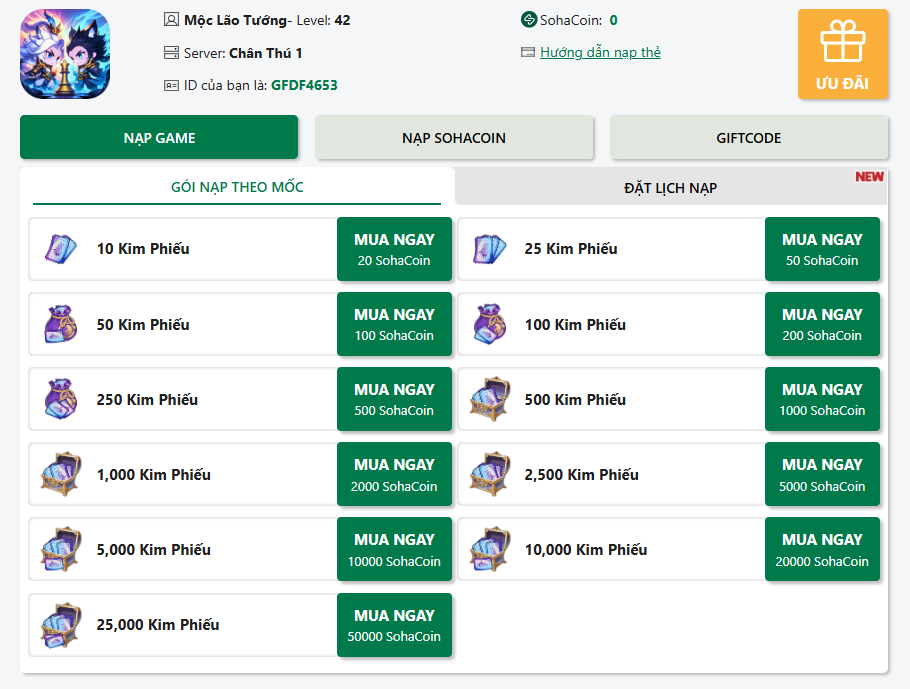
Task: Click the 500 Kim Phiếu chest icon
Action: [x=490, y=399]
